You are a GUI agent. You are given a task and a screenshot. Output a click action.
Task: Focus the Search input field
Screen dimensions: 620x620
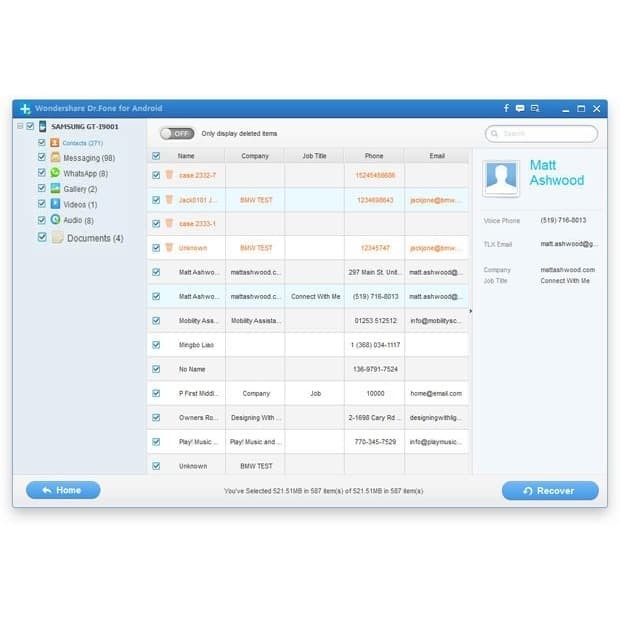pos(541,134)
